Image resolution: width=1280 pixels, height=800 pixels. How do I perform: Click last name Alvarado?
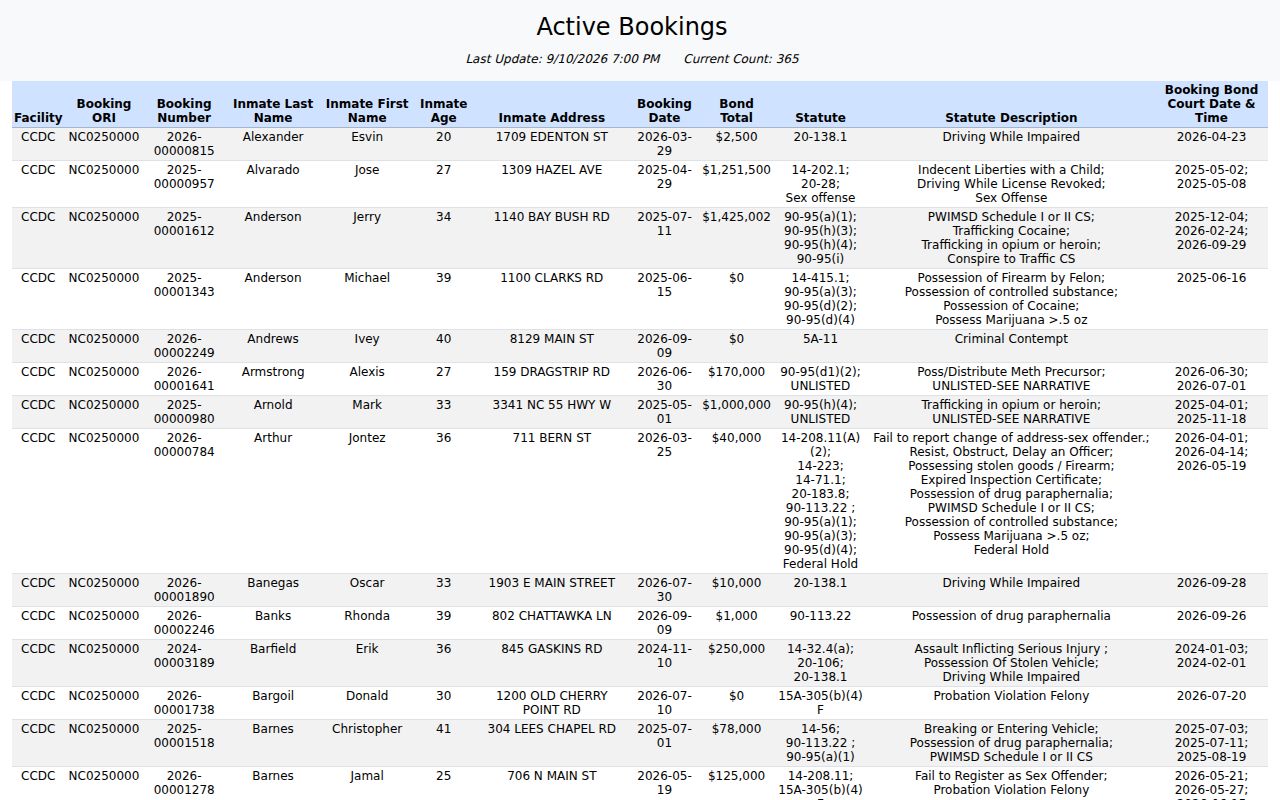click(273, 170)
